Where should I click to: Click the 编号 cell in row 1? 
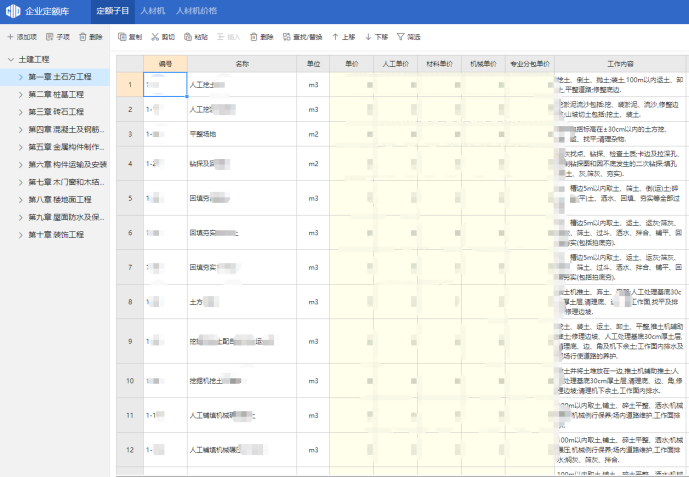coord(165,86)
